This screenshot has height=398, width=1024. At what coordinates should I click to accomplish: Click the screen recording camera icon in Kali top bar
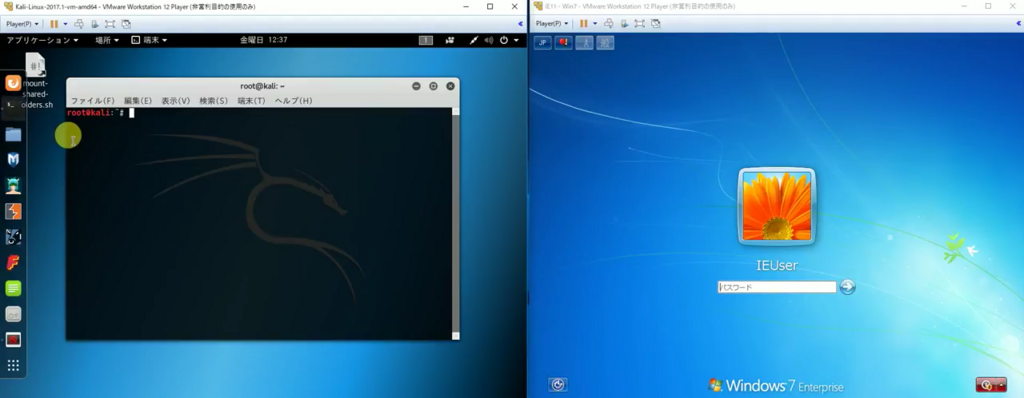pos(450,40)
